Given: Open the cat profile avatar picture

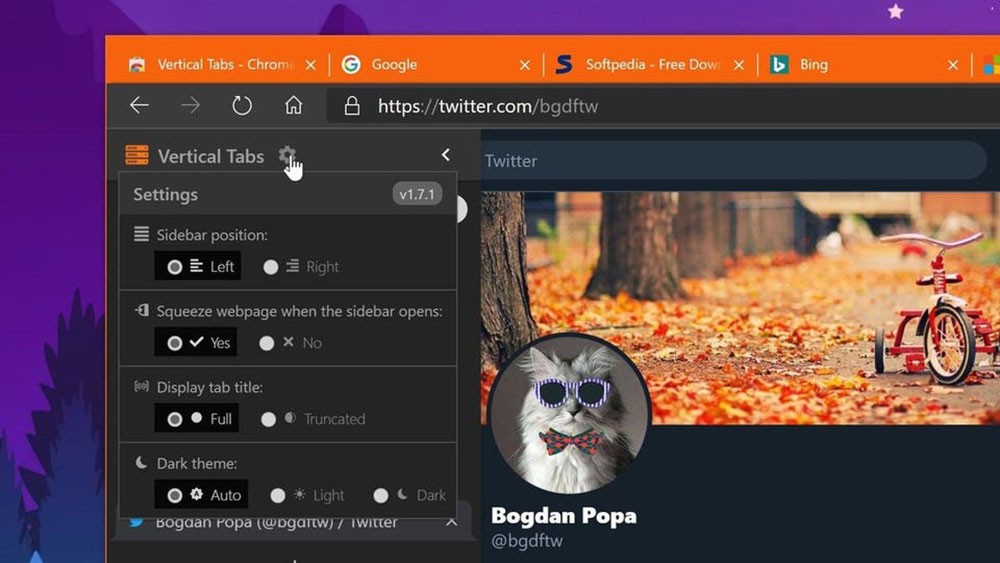Looking at the screenshot, I should pos(569,414).
